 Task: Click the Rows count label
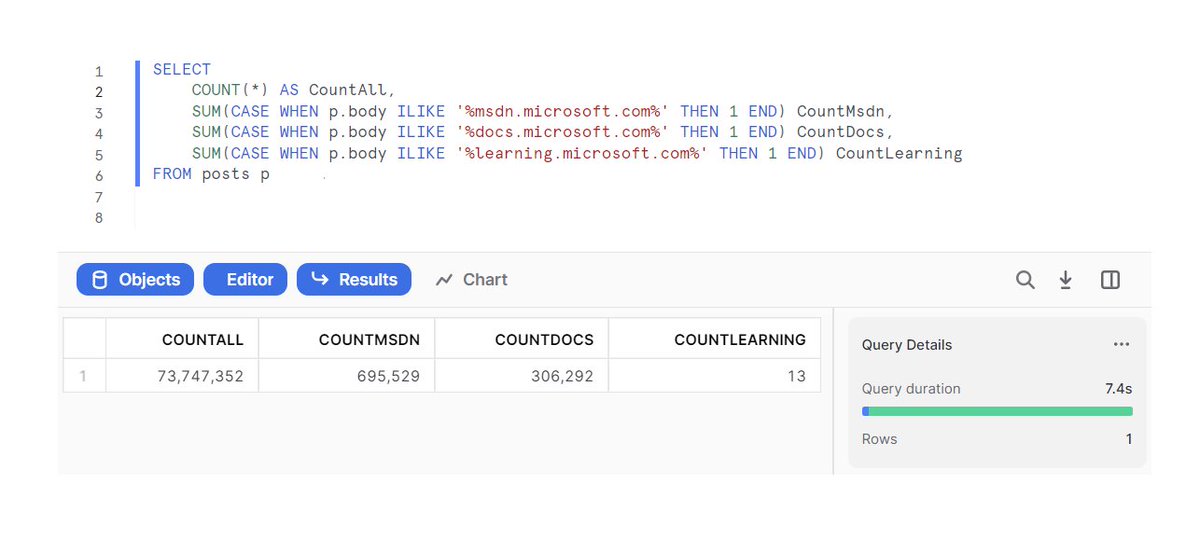[879, 439]
